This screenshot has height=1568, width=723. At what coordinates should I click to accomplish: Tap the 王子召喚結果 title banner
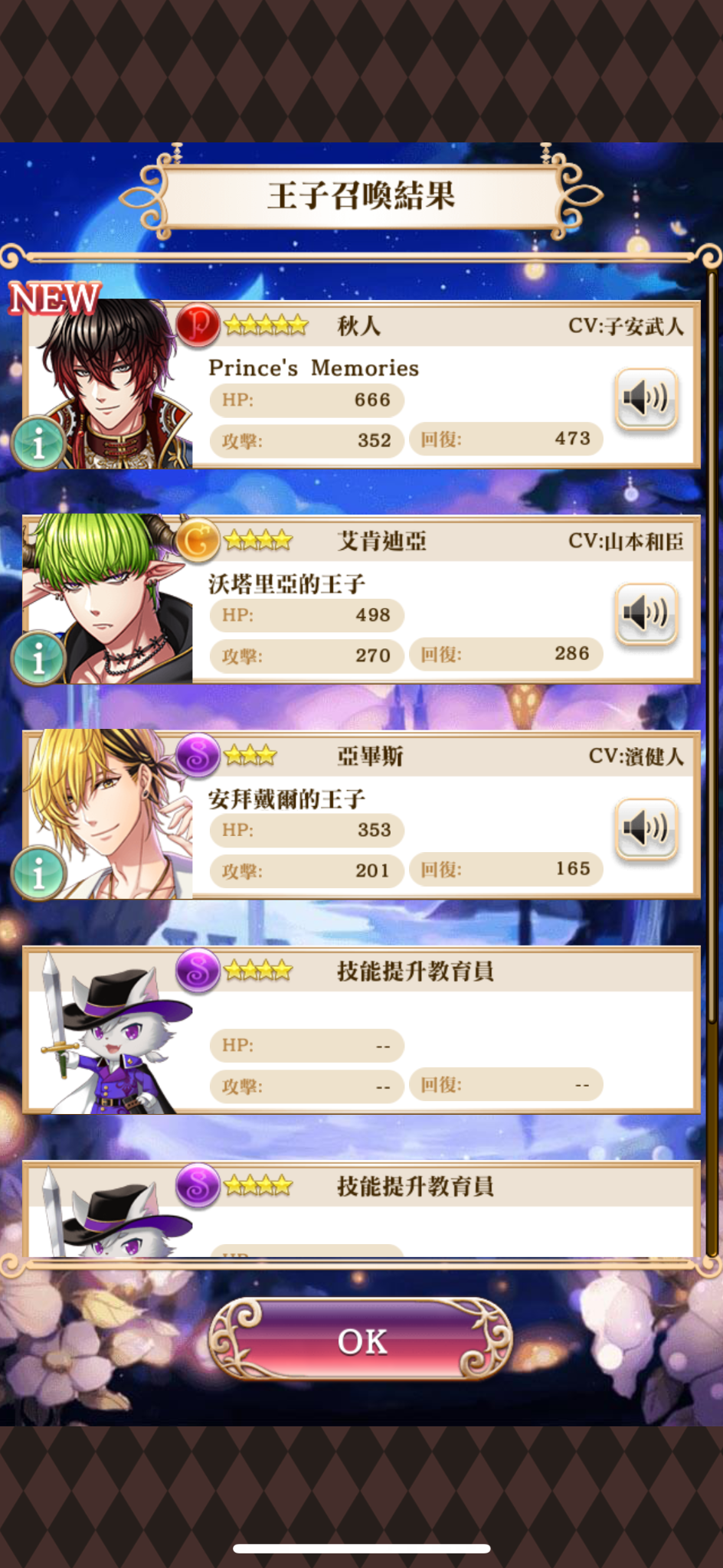361,196
